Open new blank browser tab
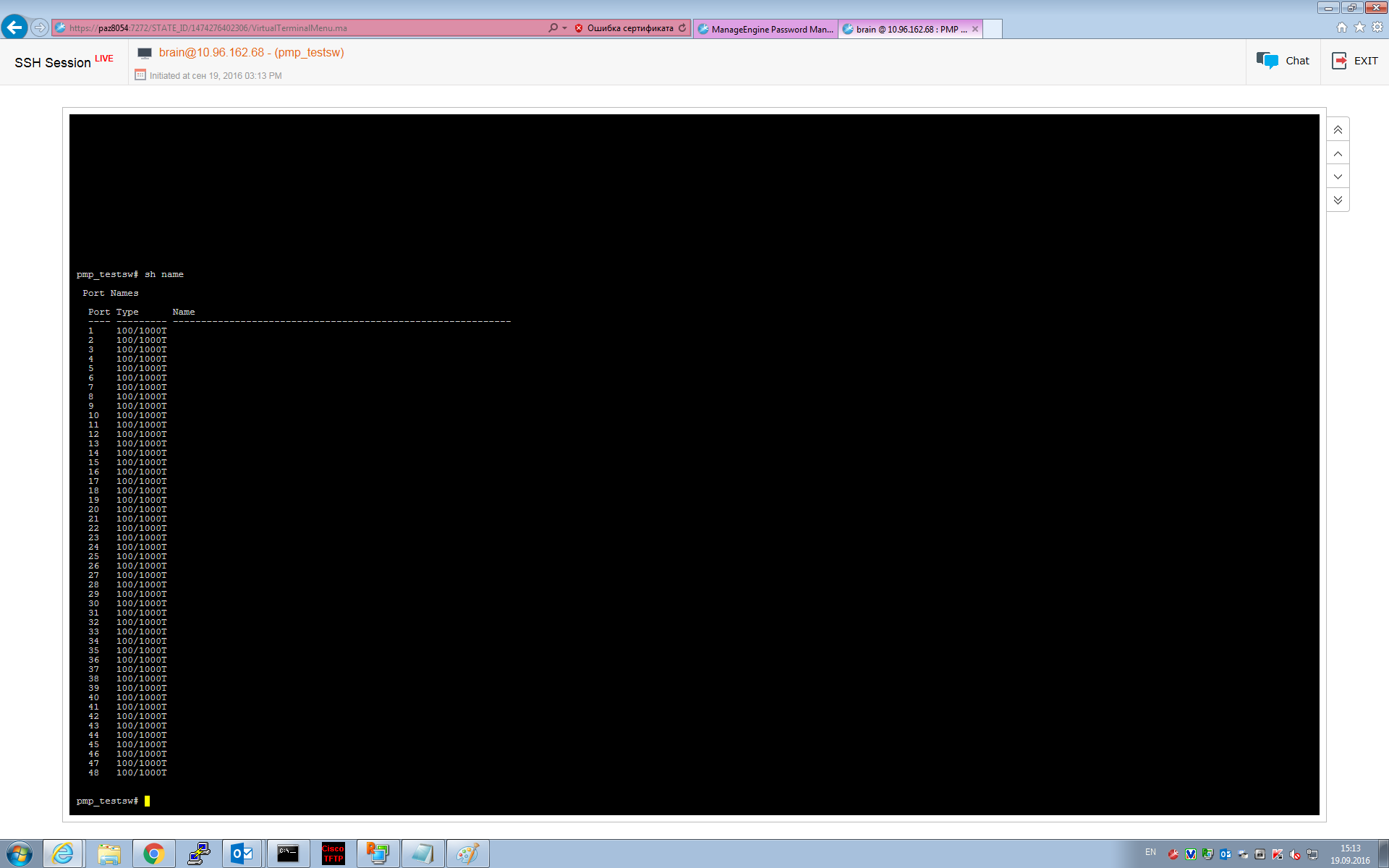The width and height of the screenshot is (1389, 868). click(x=993, y=29)
